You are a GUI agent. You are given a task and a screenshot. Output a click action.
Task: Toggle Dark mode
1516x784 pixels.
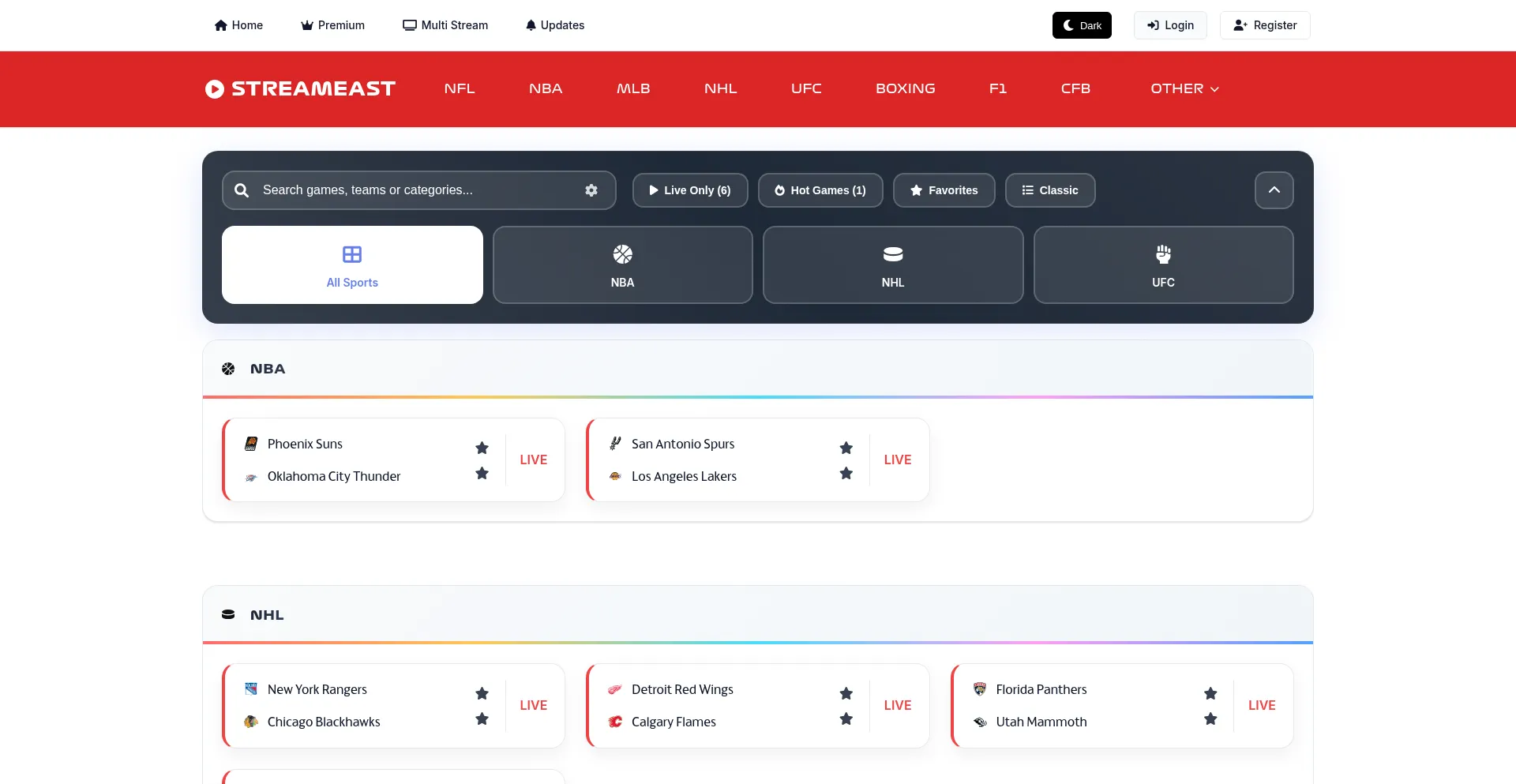click(x=1082, y=25)
